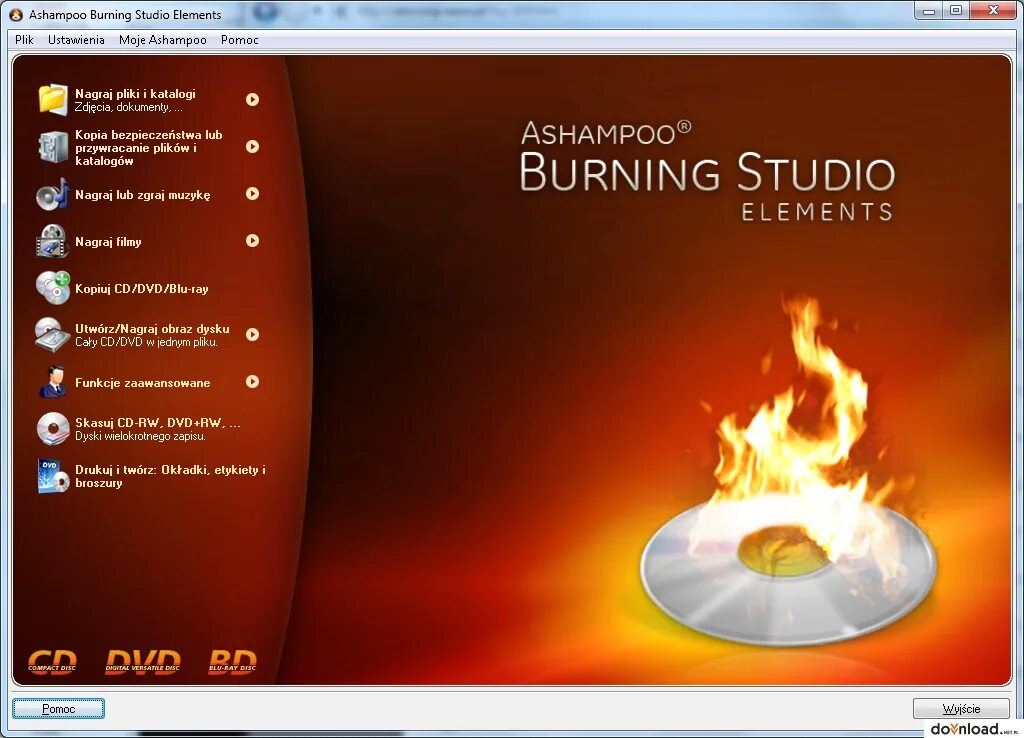Click the disc icon for Skasuj CD-RW

click(x=53, y=428)
